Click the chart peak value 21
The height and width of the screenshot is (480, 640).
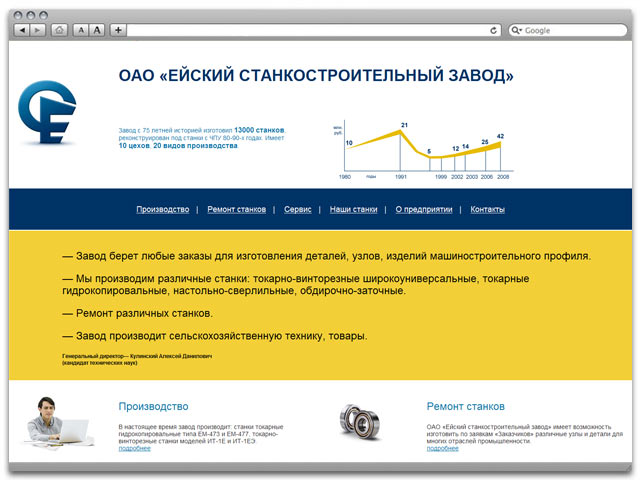[404, 125]
